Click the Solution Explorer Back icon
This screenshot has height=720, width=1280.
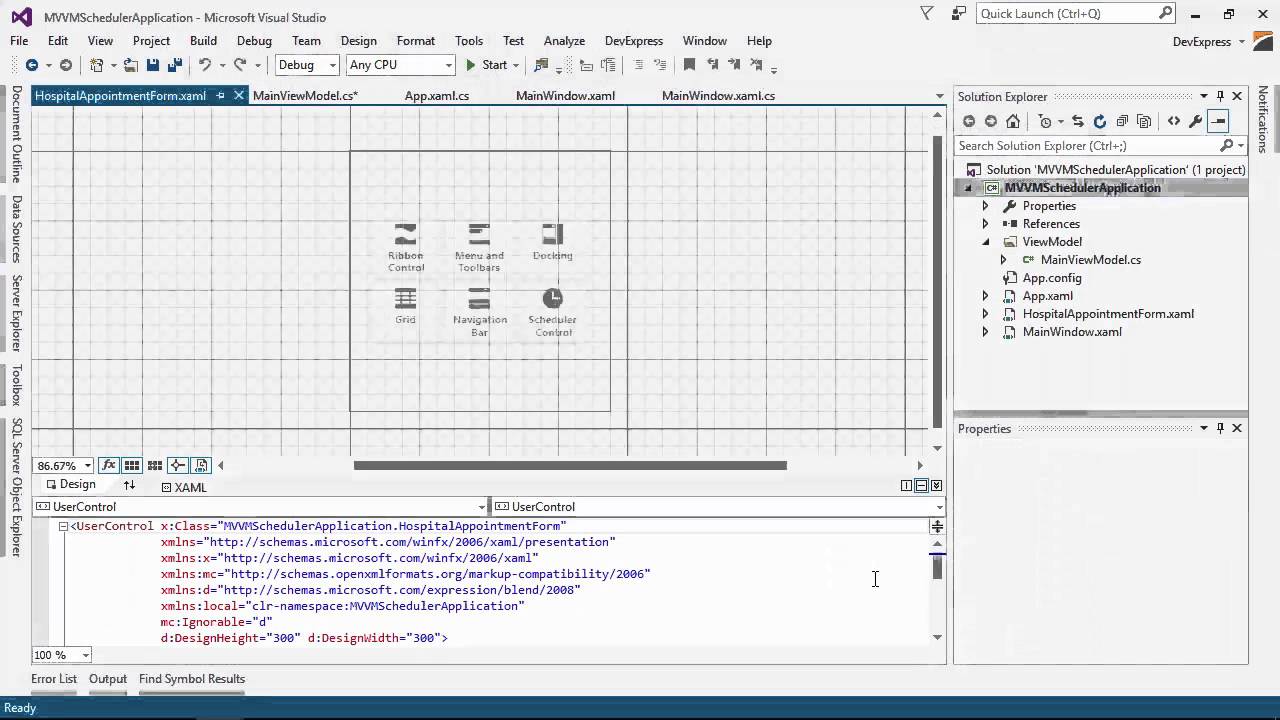[969, 121]
